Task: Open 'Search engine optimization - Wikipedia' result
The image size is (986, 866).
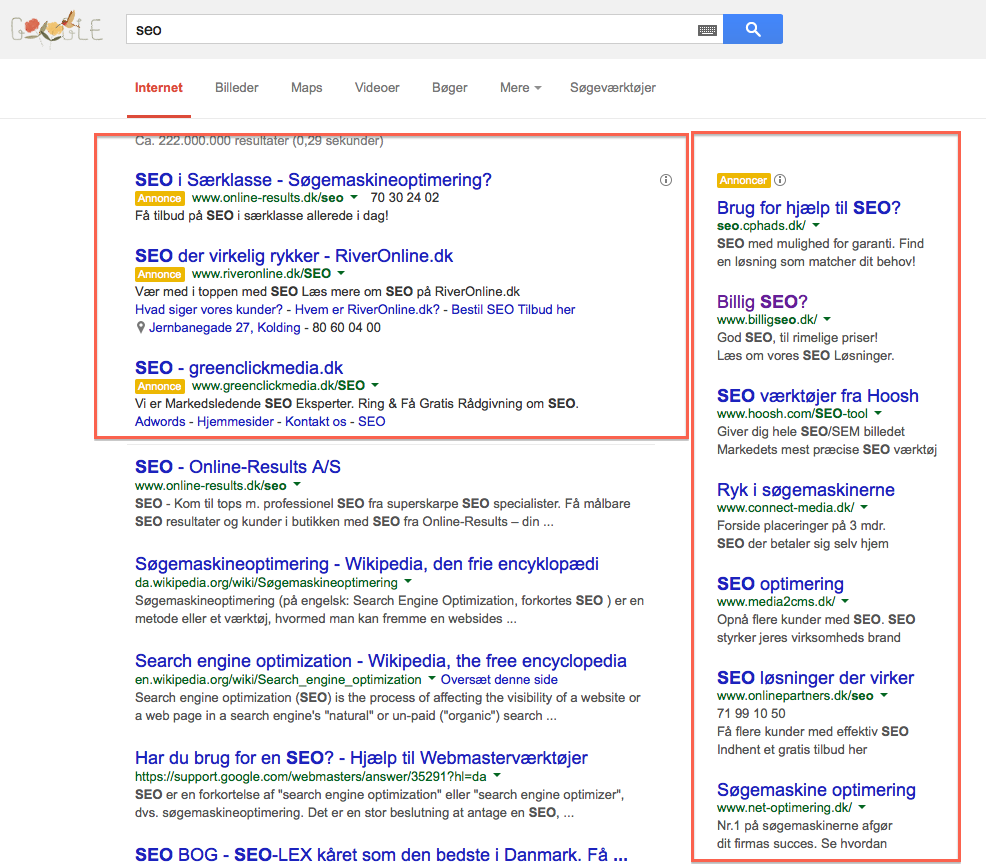Action: tap(380, 661)
